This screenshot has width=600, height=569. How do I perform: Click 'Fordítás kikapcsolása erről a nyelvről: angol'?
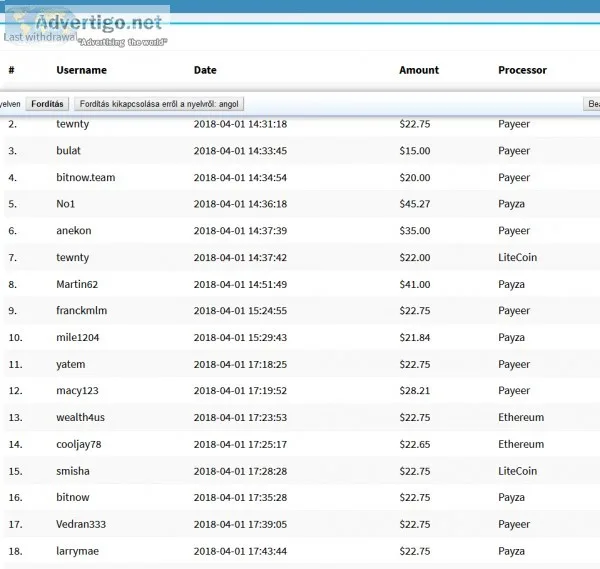tap(159, 104)
